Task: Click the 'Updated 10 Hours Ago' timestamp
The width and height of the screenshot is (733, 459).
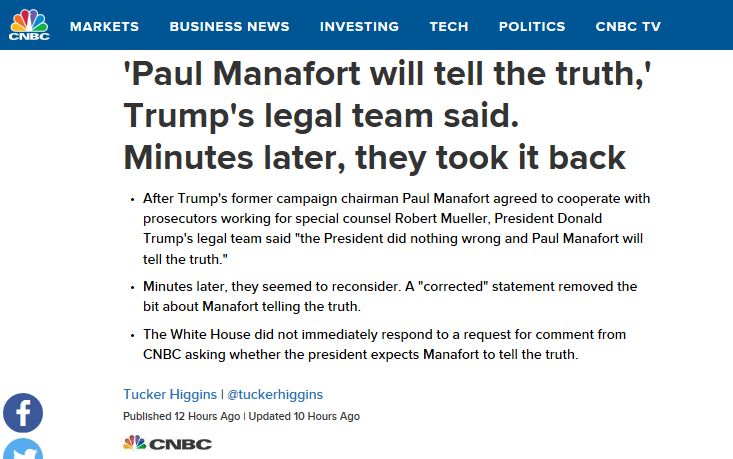Action: (x=304, y=416)
